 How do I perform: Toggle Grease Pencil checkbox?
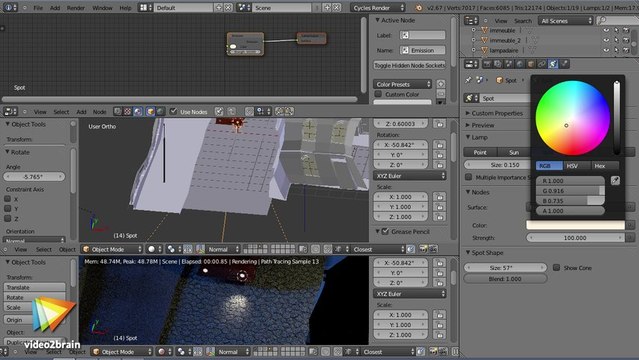click(x=385, y=231)
